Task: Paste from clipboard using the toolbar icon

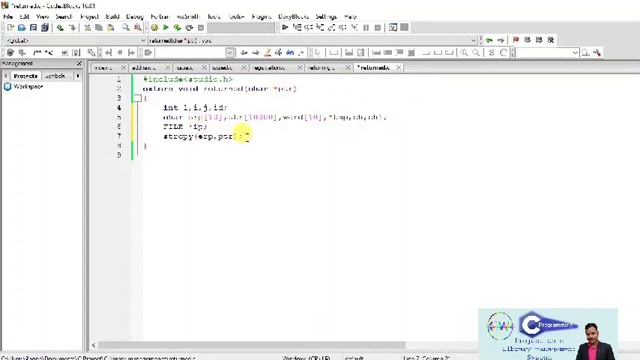Action: coord(111,27)
